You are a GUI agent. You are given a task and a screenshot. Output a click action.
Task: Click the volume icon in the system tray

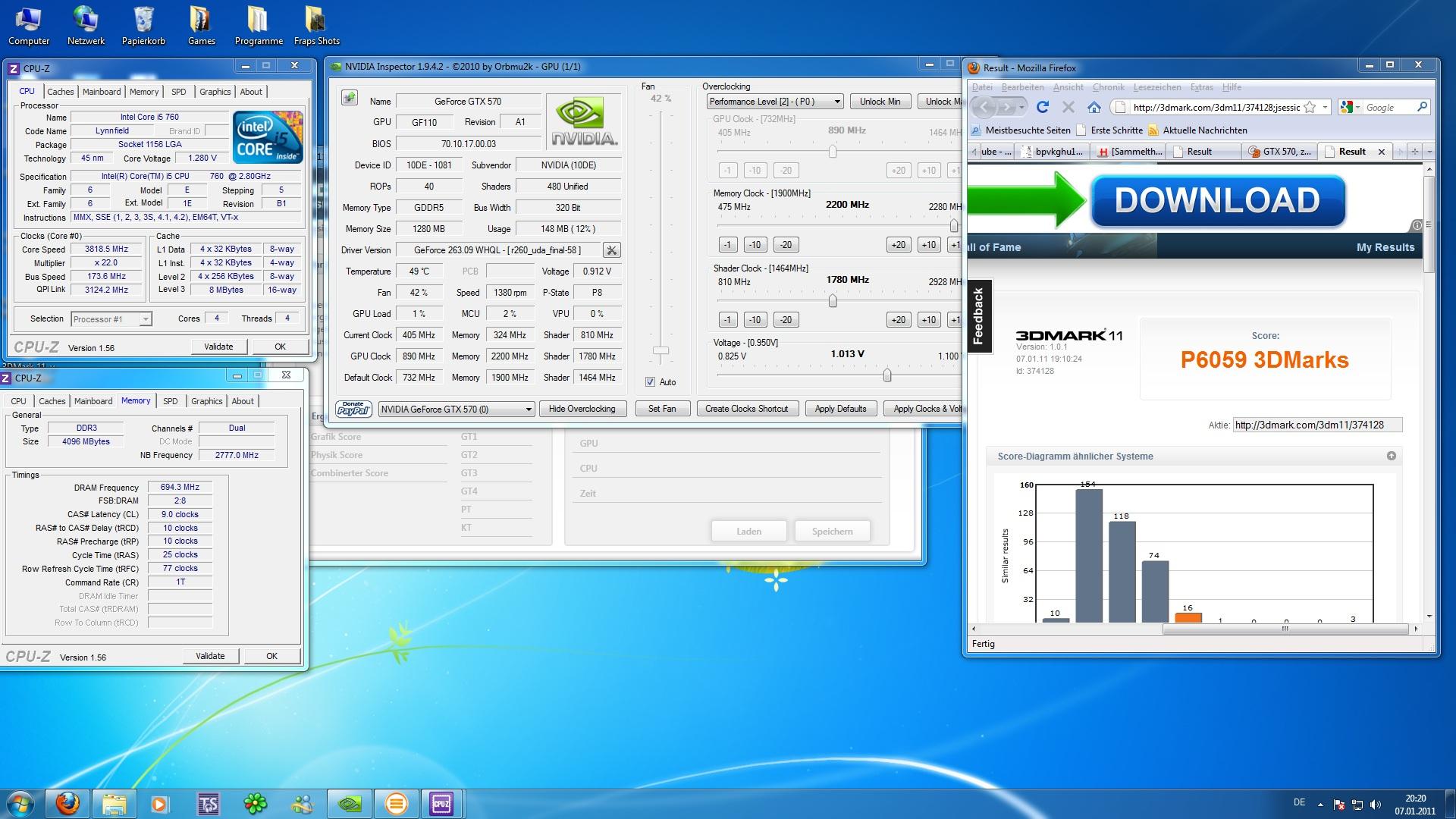click(x=1376, y=804)
